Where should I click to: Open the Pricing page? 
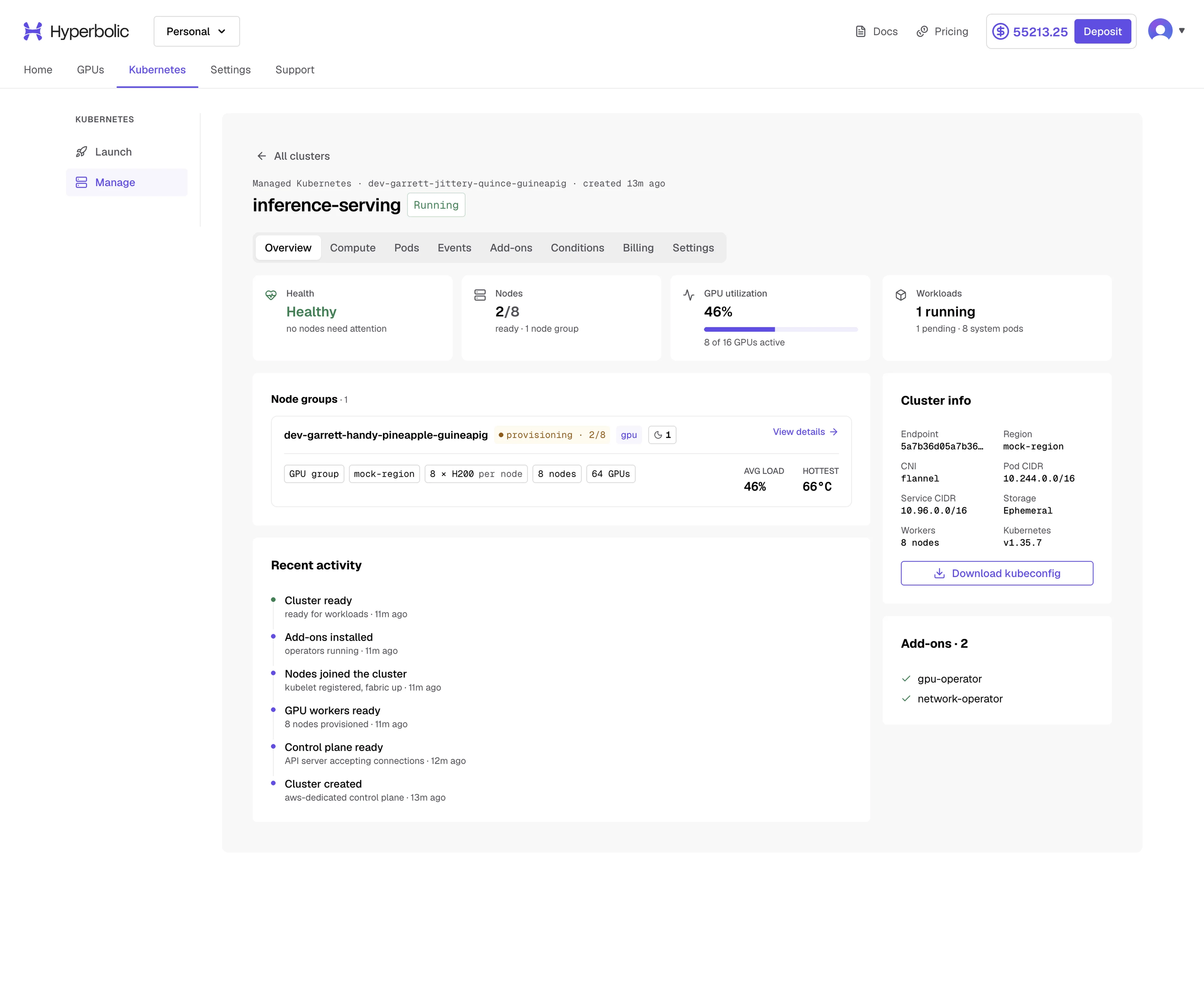pos(942,31)
